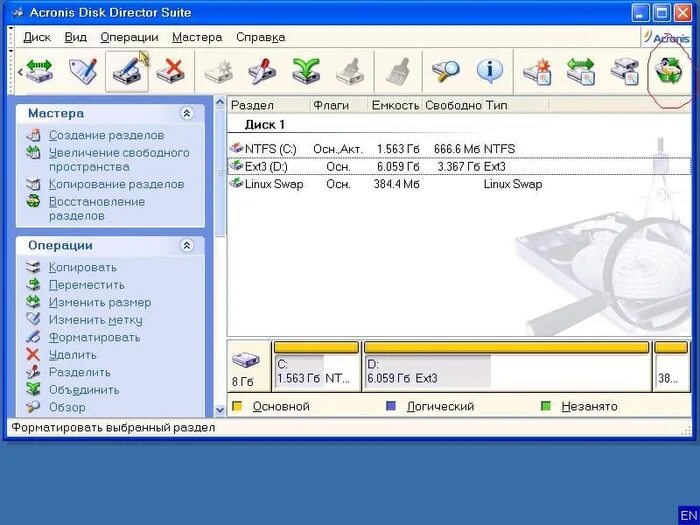The width and height of the screenshot is (700, 525).
Task: Click the red X icon beside Удалить
Action: click(33, 354)
